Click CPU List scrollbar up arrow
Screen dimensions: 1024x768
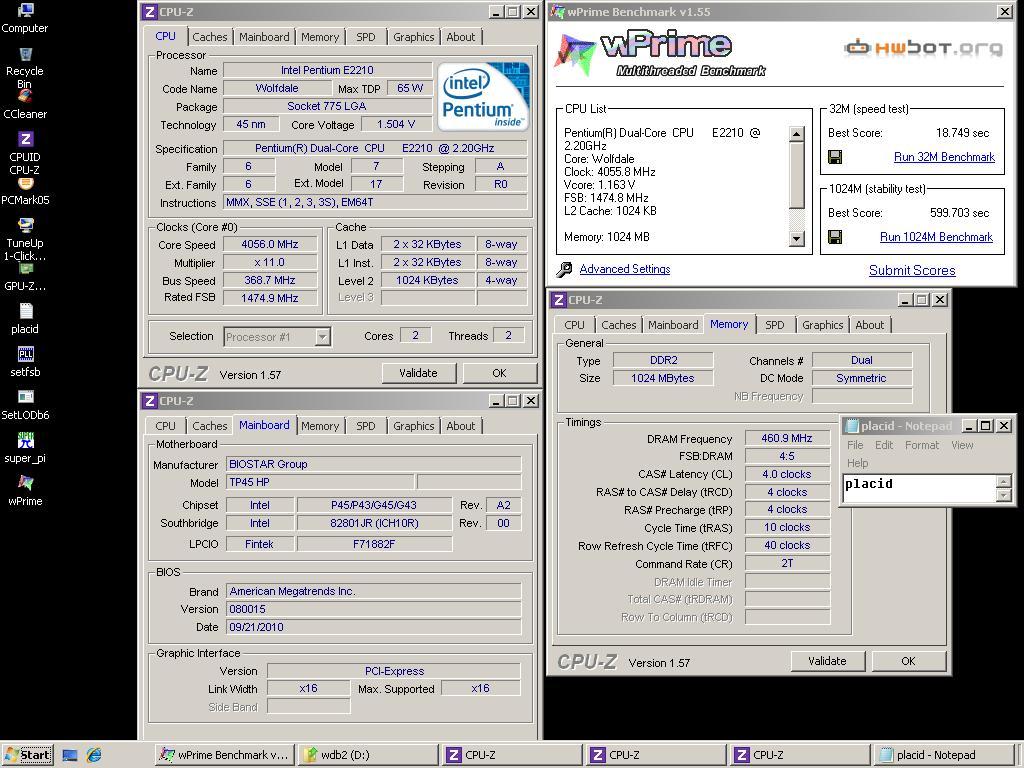coord(796,134)
